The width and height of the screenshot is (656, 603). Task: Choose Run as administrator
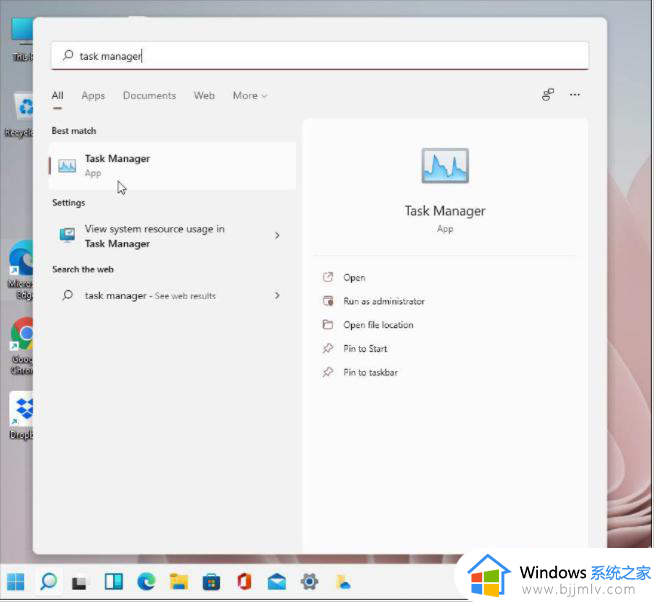point(384,301)
